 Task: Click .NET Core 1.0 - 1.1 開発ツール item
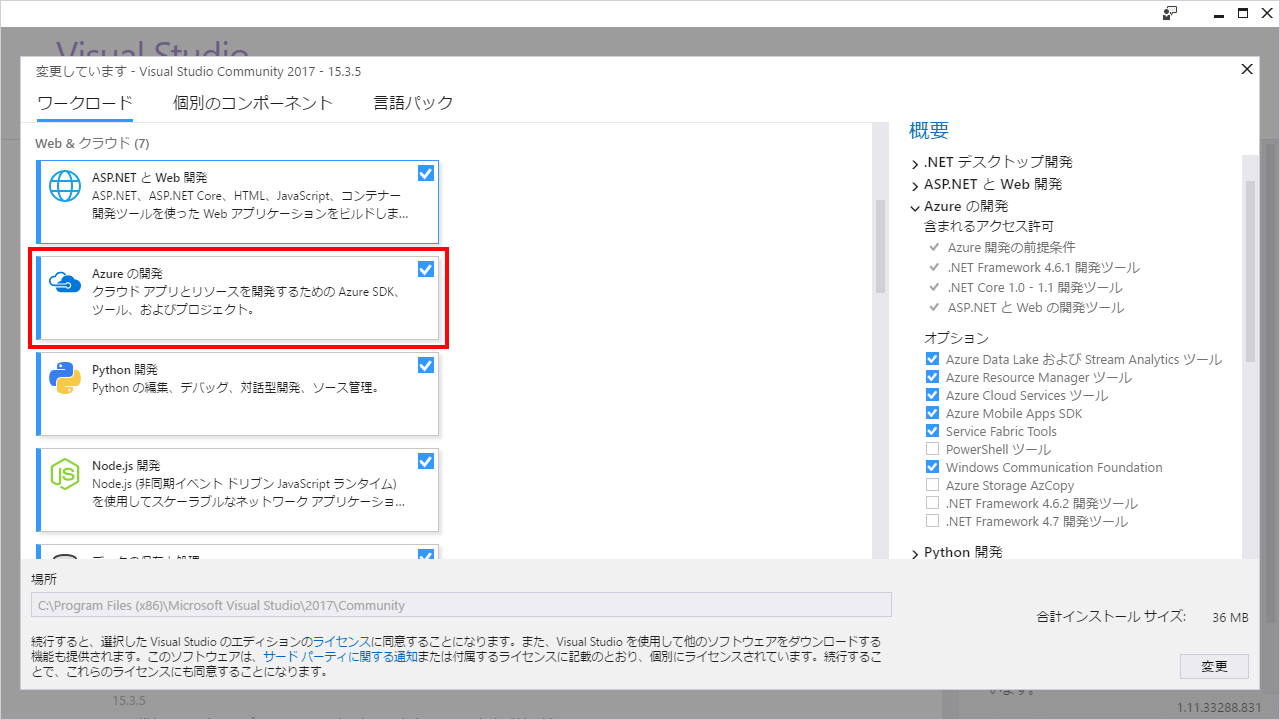point(1035,287)
